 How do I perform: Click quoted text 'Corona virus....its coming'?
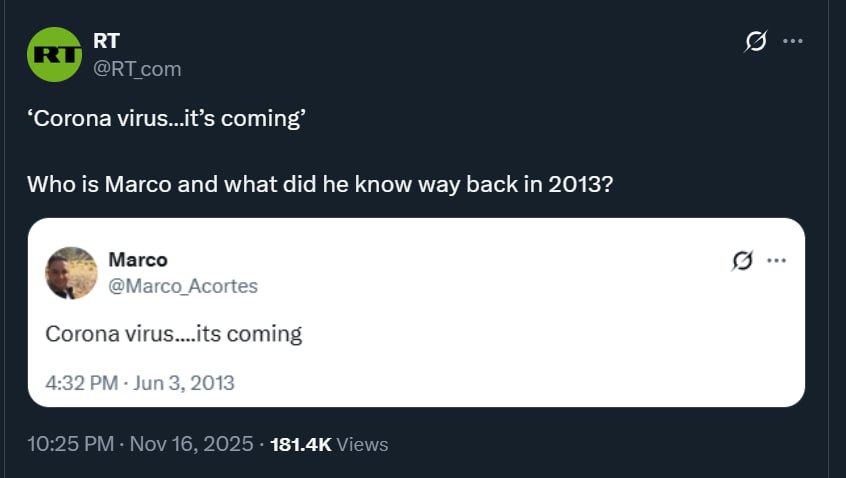pyautogui.click(x=174, y=333)
